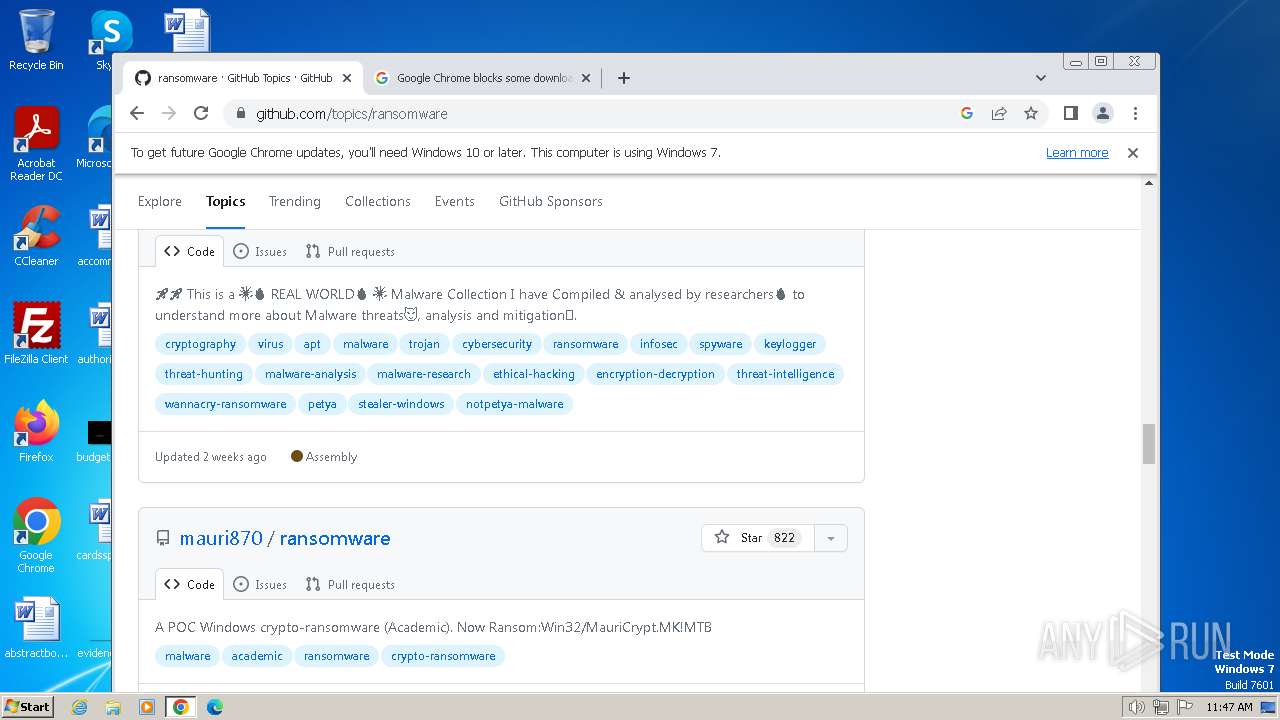Select the Recycle Bin desktop icon
The width and height of the screenshot is (1280, 720).
36,40
